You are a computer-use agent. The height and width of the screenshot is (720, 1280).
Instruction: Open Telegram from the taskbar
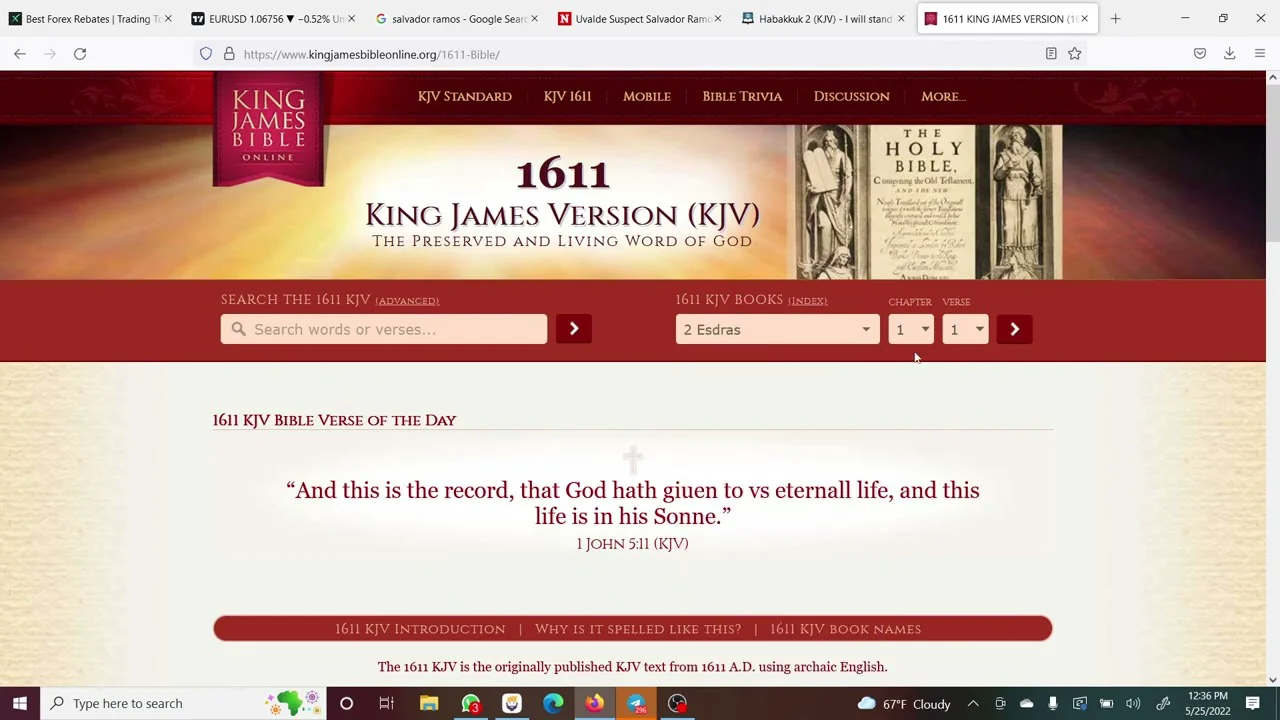pyautogui.click(x=636, y=703)
